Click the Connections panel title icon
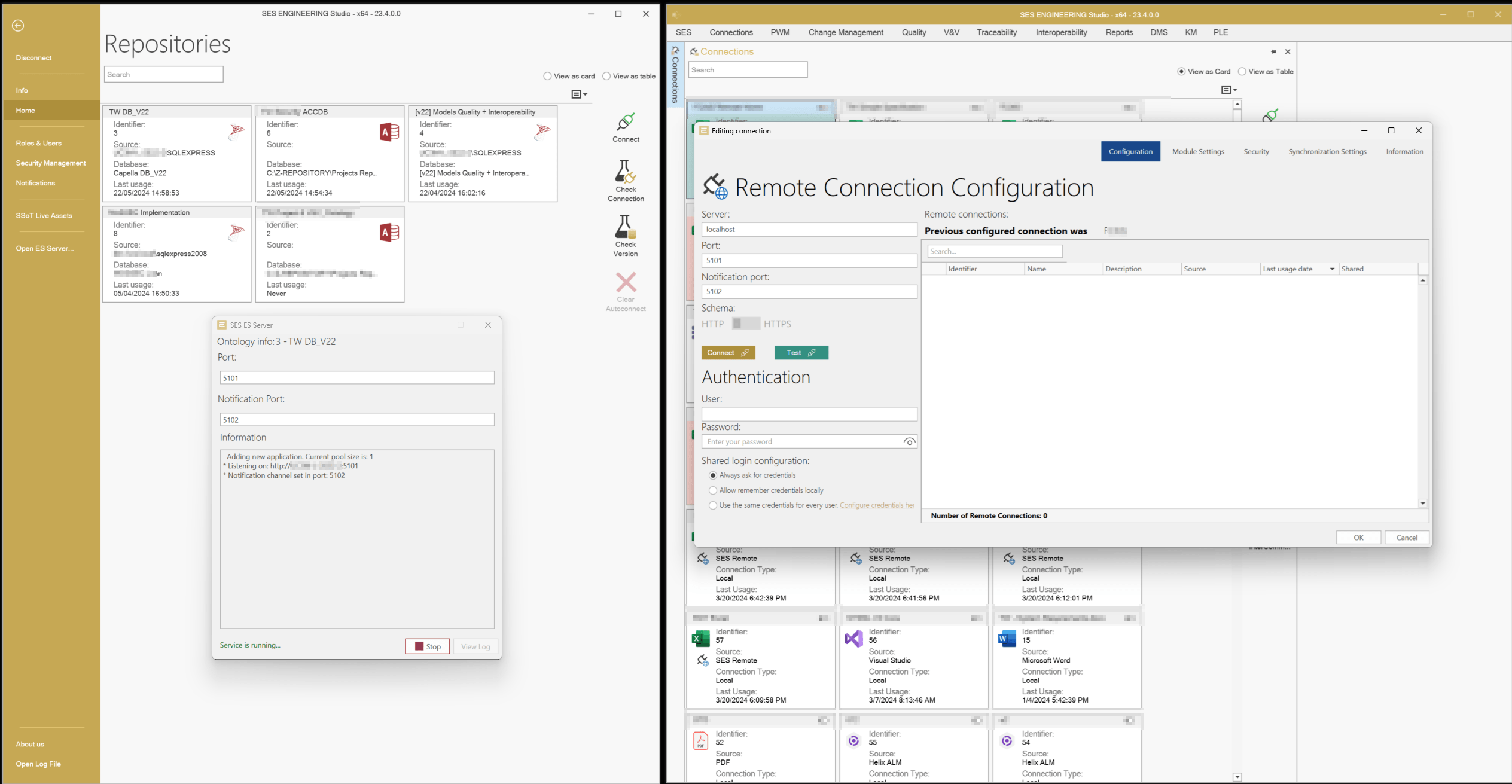 click(694, 51)
